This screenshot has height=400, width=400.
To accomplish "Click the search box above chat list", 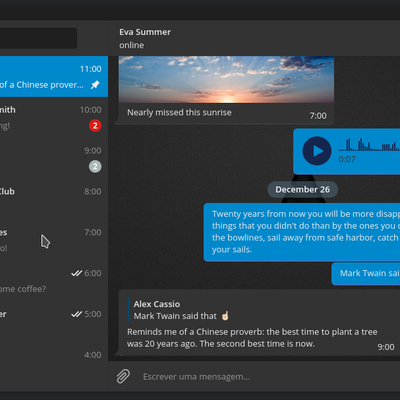I will point(38,38).
